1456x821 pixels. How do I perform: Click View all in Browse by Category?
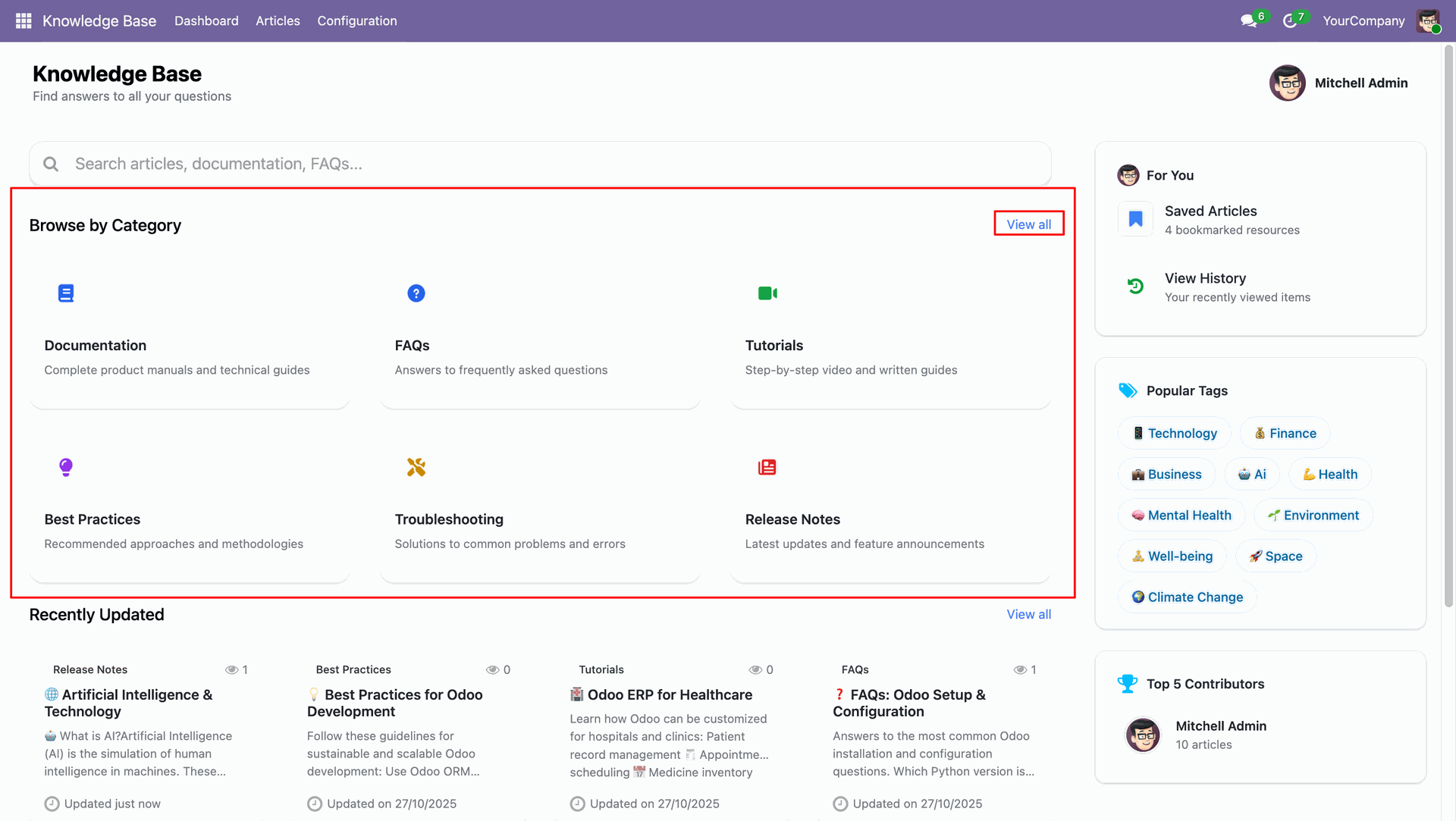1028,224
